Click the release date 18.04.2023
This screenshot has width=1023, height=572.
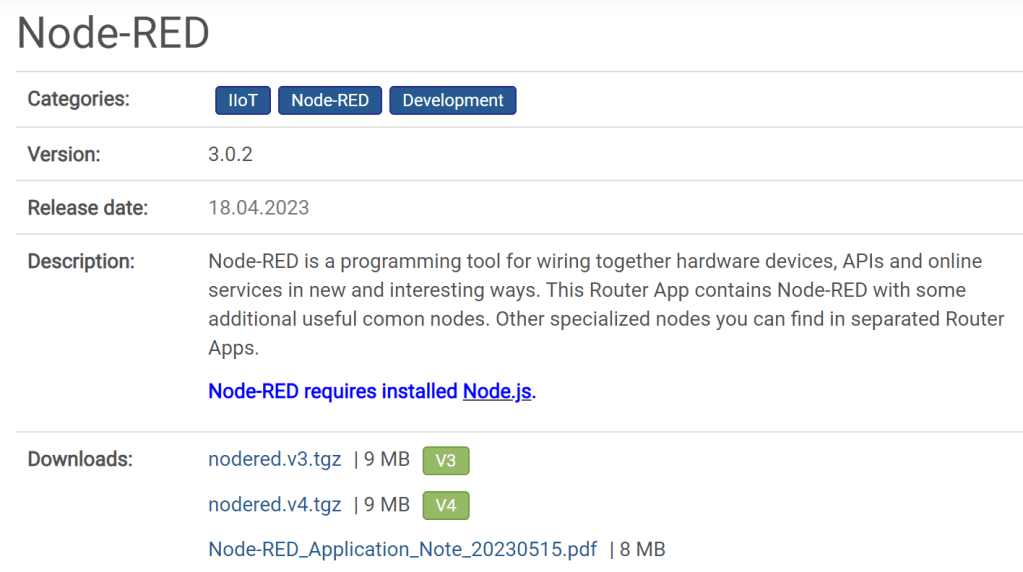click(x=258, y=208)
